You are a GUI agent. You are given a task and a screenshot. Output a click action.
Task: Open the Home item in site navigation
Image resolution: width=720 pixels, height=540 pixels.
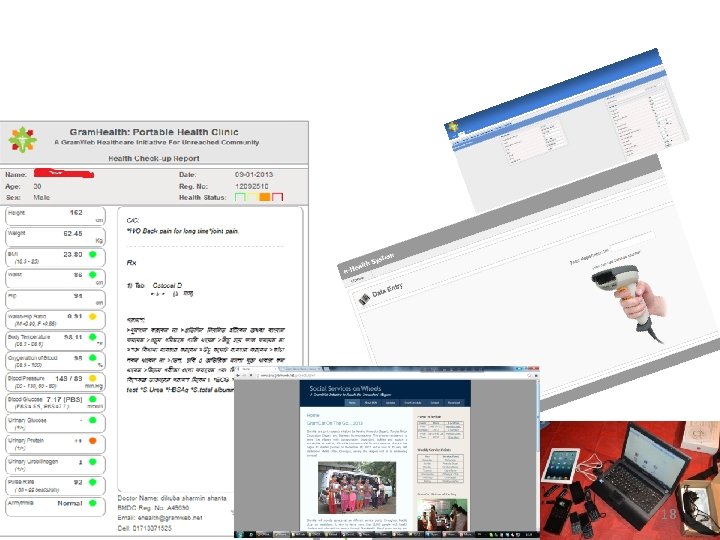352,403
